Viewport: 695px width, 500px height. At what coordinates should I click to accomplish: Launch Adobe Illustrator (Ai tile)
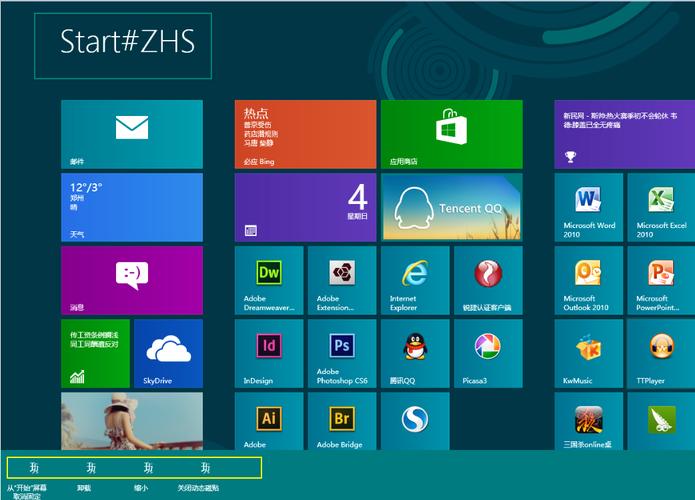pyautogui.click(x=269, y=421)
